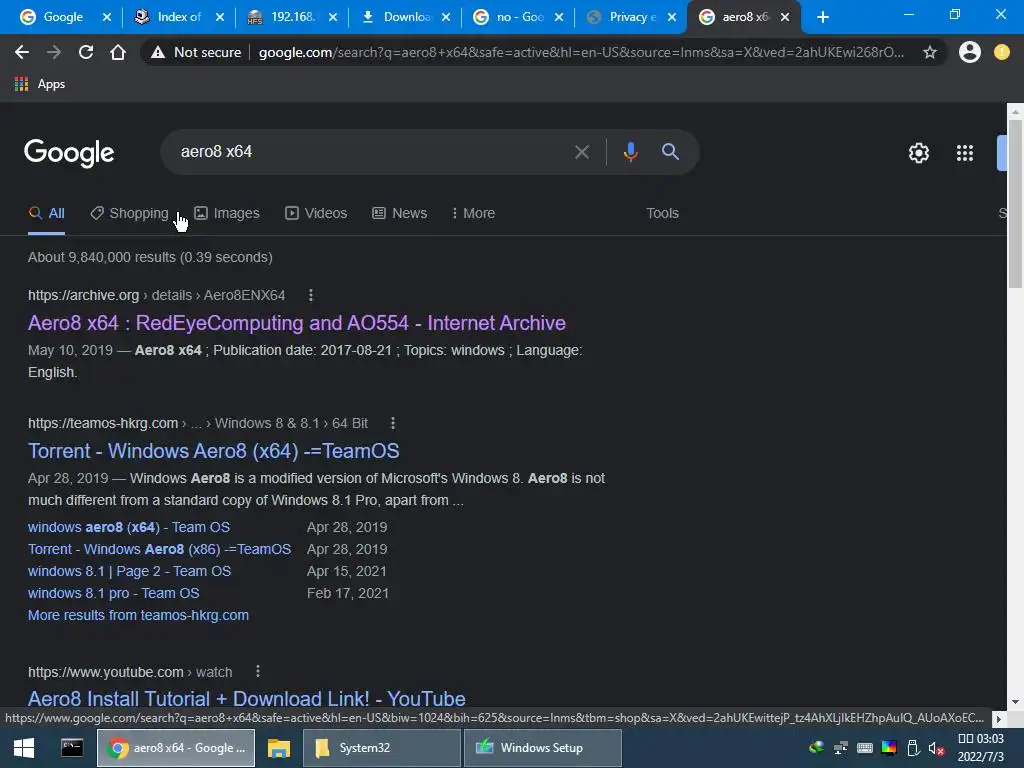Screen dimensions: 1024x768
Task: Open windows 8.1 | Page 2 sublink
Action: [x=129, y=571]
